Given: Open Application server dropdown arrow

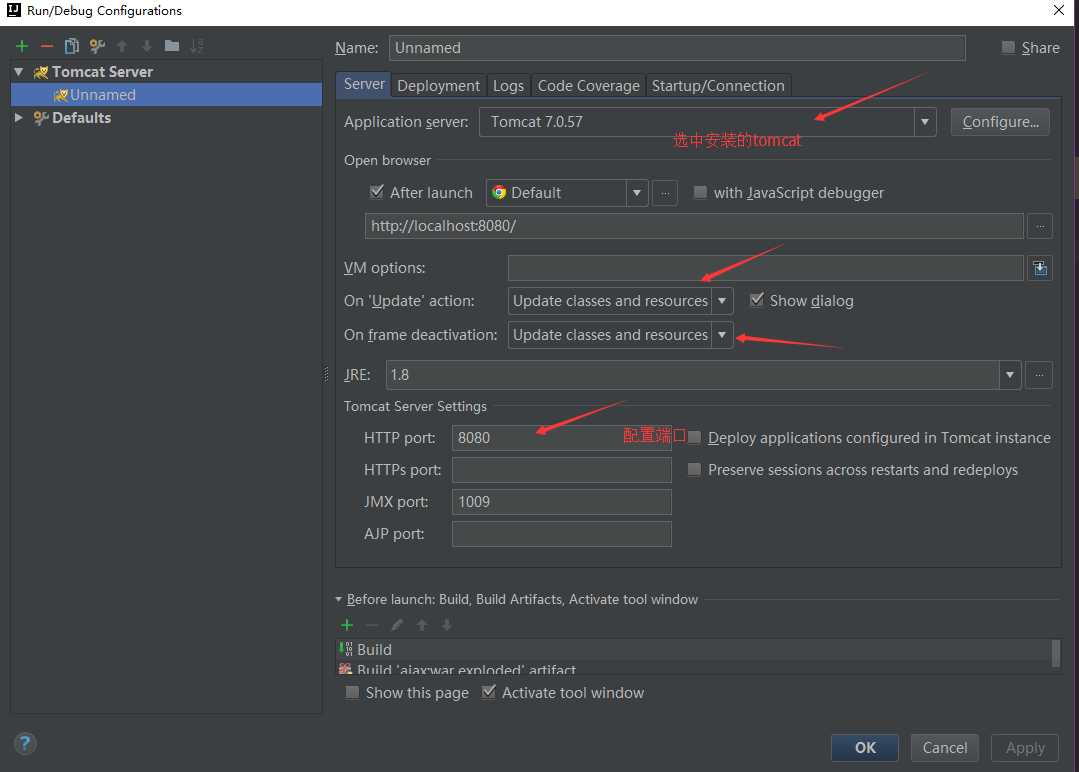Looking at the screenshot, I should click(925, 122).
